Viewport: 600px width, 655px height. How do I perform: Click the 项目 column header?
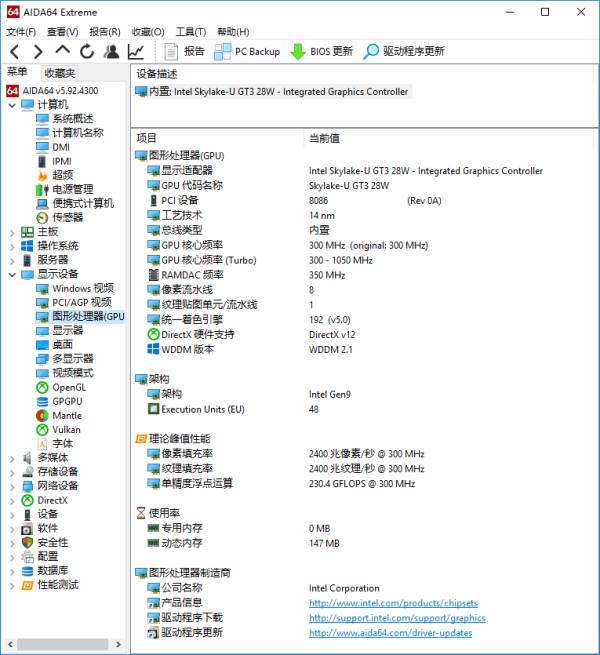(x=146, y=138)
